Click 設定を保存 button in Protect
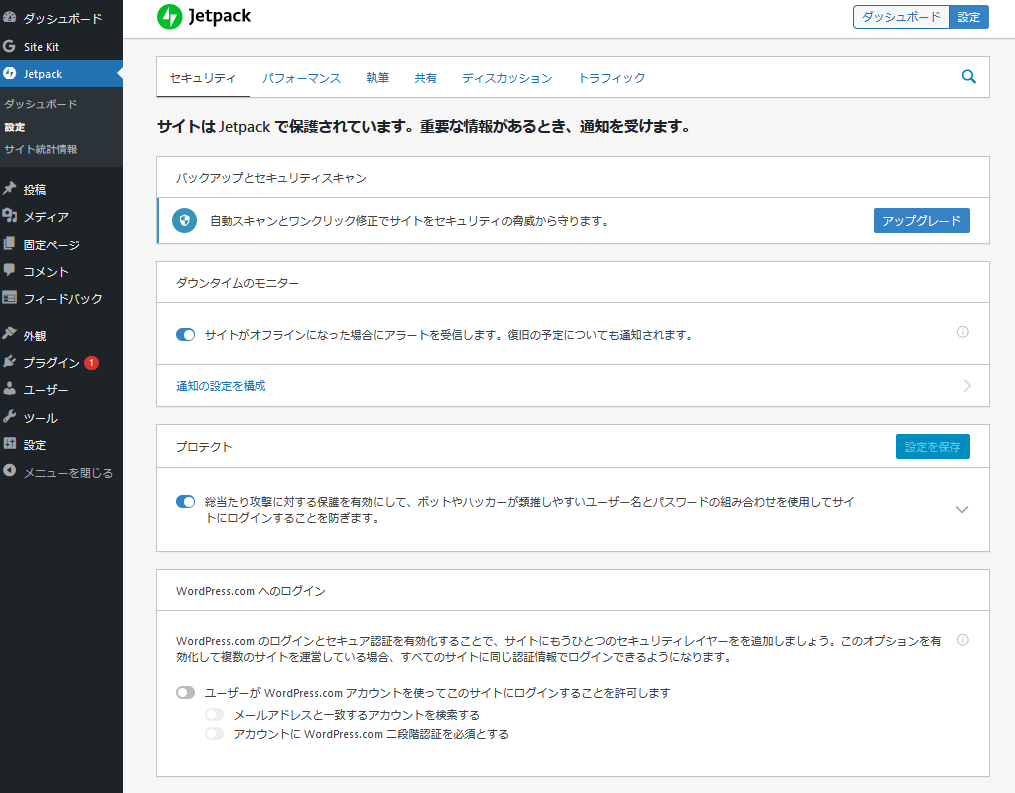The height and width of the screenshot is (793, 1015). coord(932,447)
